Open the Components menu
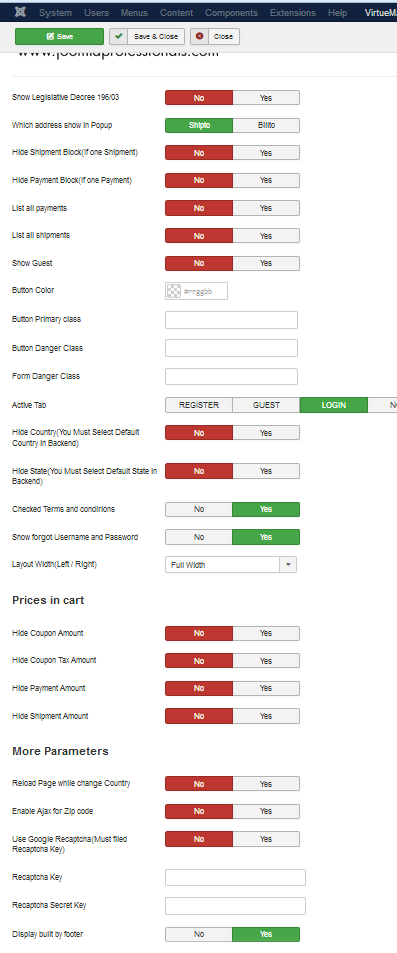The height and width of the screenshot is (953, 397). pyautogui.click(x=231, y=13)
